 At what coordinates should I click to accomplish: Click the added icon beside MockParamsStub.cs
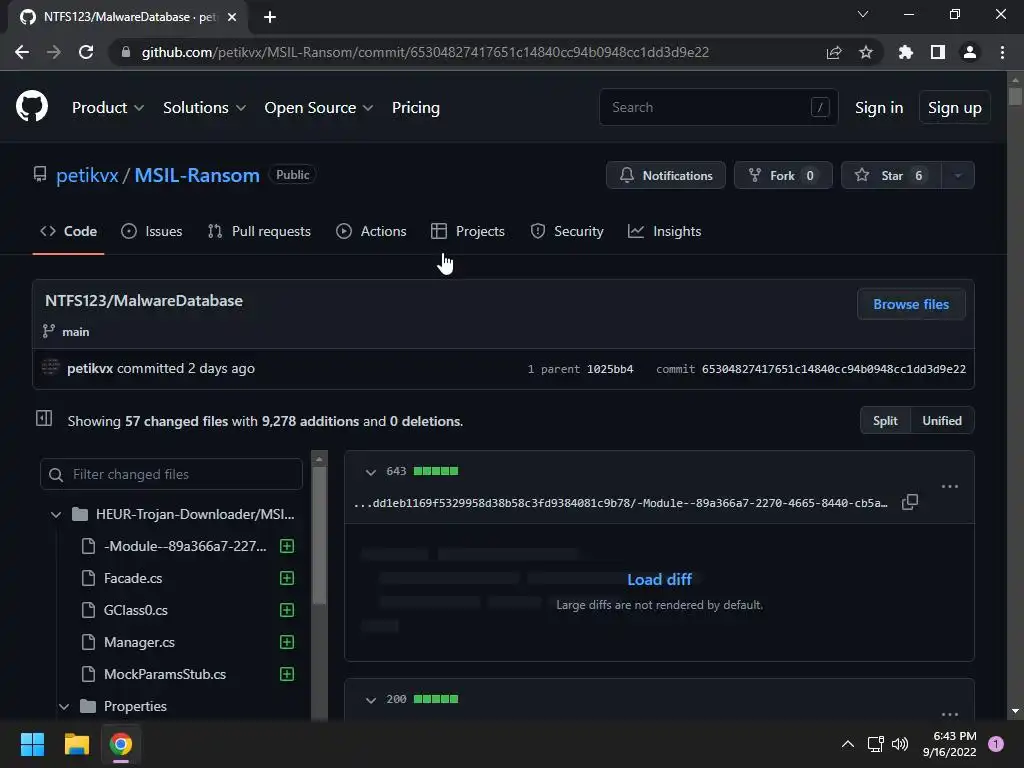287,674
